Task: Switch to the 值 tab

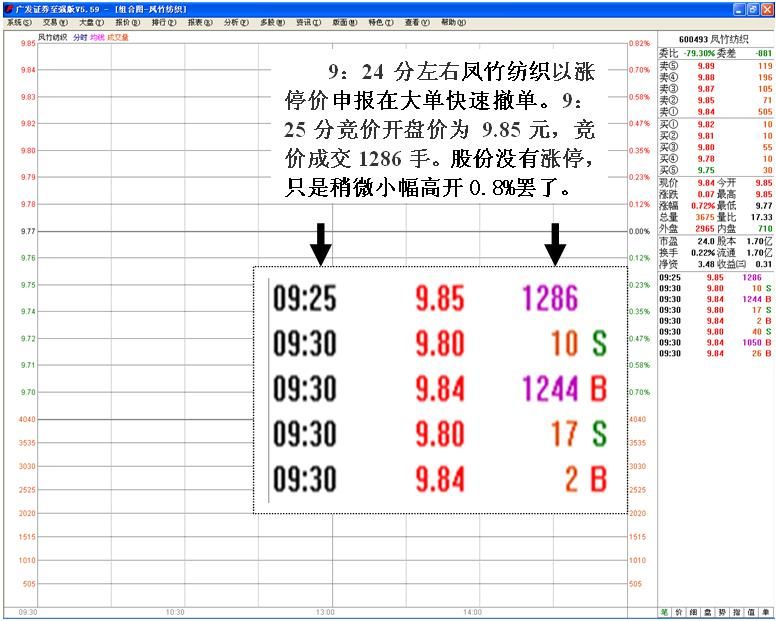Action: pyautogui.click(x=752, y=612)
